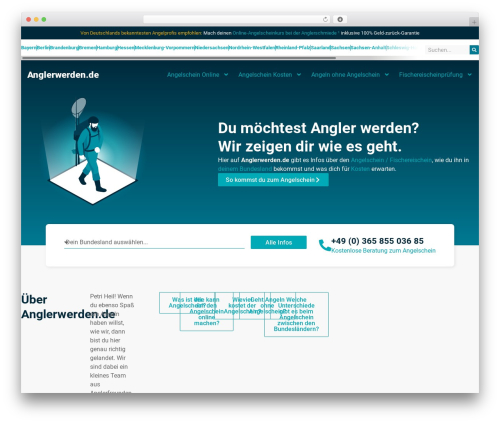Screen dimensions: 500x423
Task: Open the 'Dein Bundesland auswählen' selector
Action: point(154,242)
